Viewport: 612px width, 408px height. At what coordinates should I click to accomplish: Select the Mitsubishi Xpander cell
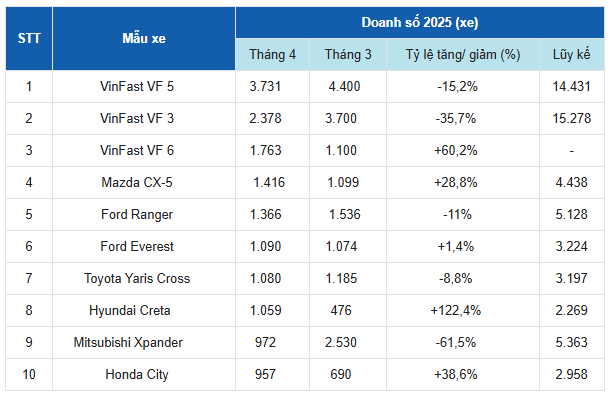144,342
